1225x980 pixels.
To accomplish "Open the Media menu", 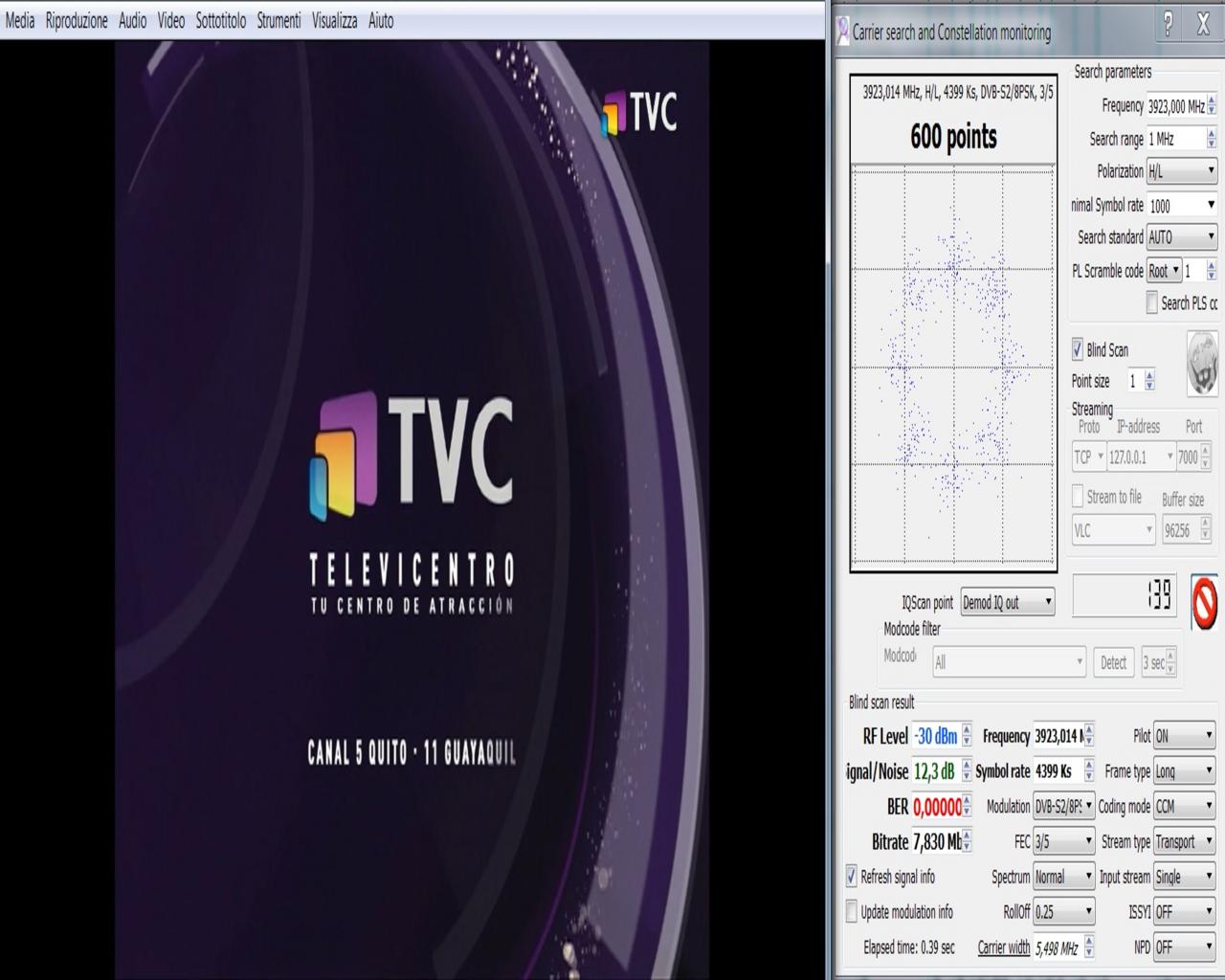I will (20, 20).
